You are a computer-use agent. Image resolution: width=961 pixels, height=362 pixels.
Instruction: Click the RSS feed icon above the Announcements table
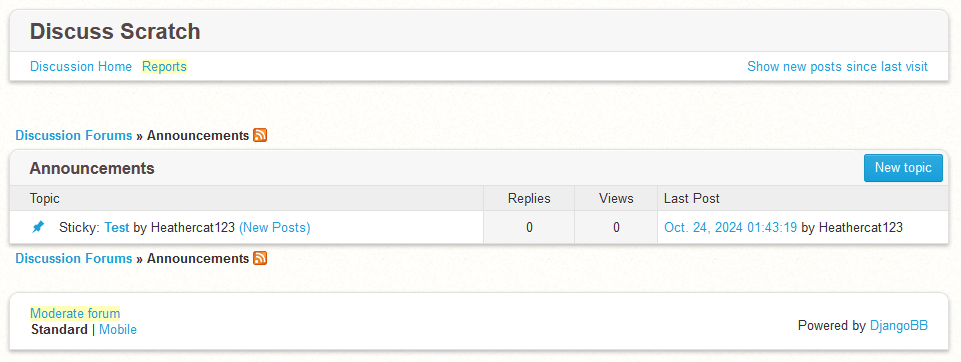tap(260, 135)
